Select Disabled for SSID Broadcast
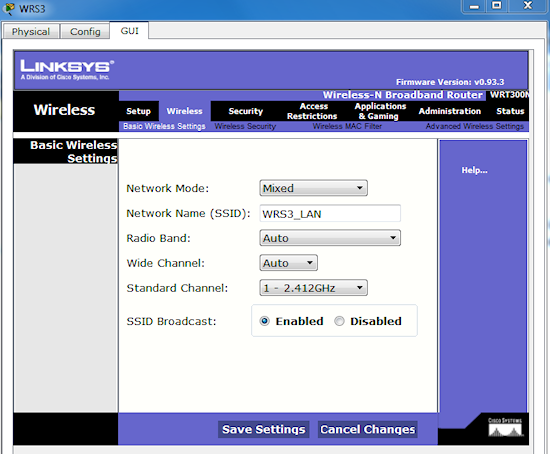The image size is (550, 454). click(x=339, y=321)
